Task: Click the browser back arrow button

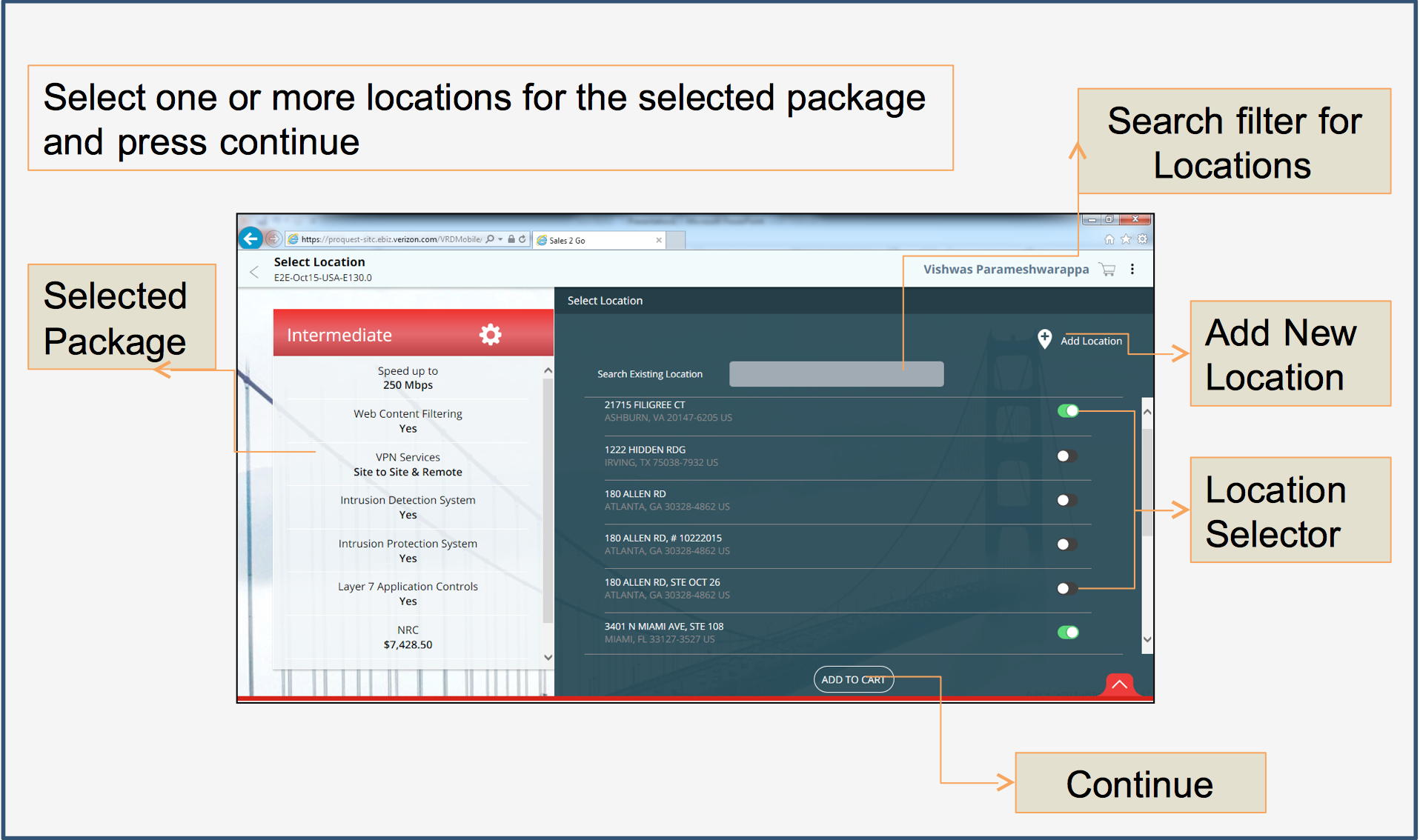Action: pyautogui.click(x=251, y=239)
